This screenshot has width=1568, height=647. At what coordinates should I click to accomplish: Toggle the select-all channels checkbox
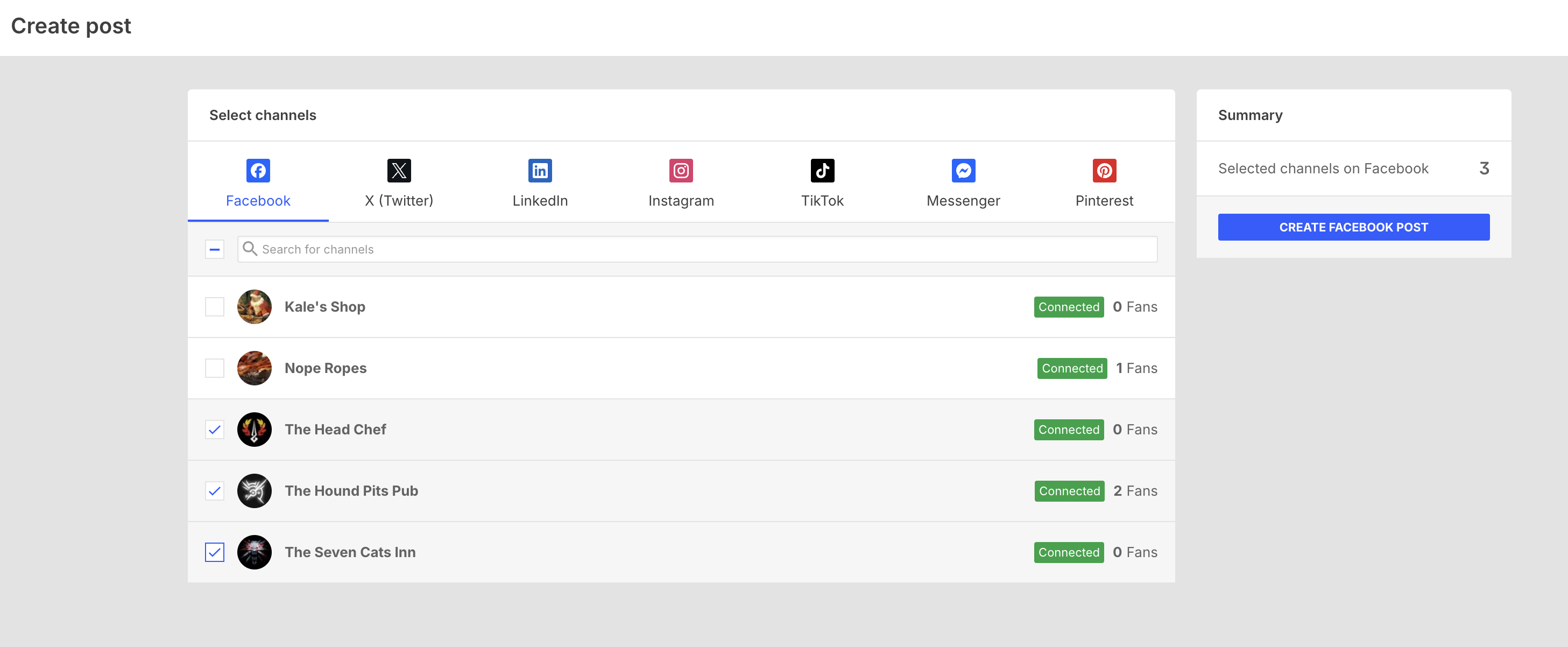pyautogui.click(x=215, y=249)
